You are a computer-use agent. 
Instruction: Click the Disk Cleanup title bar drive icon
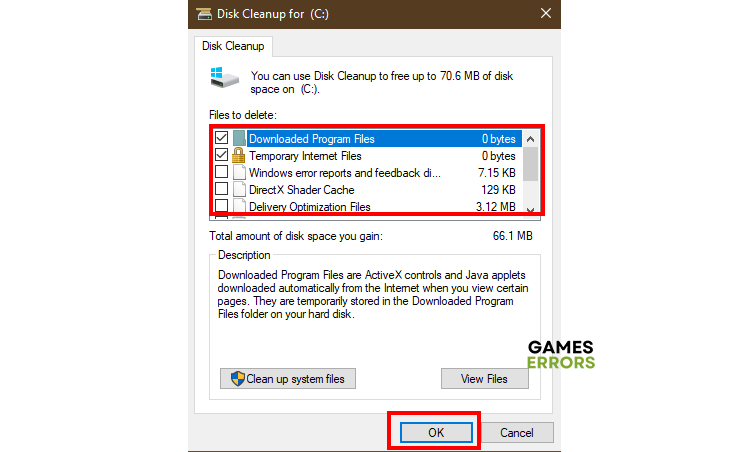[204, 14]
